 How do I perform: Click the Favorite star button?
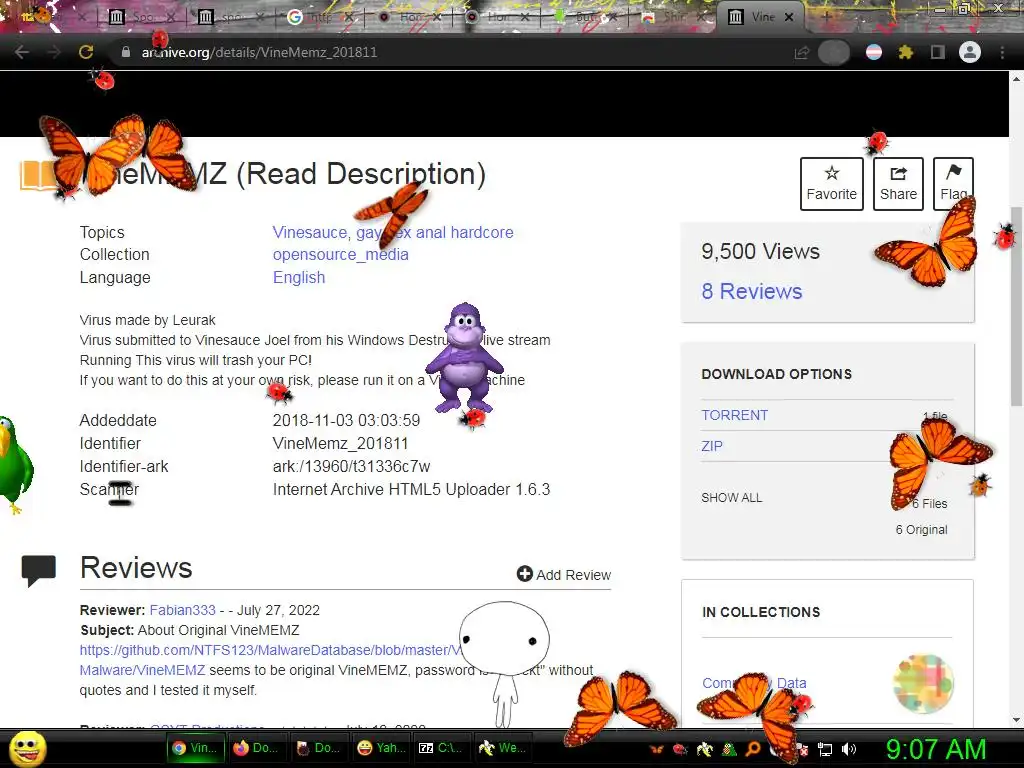831,184
